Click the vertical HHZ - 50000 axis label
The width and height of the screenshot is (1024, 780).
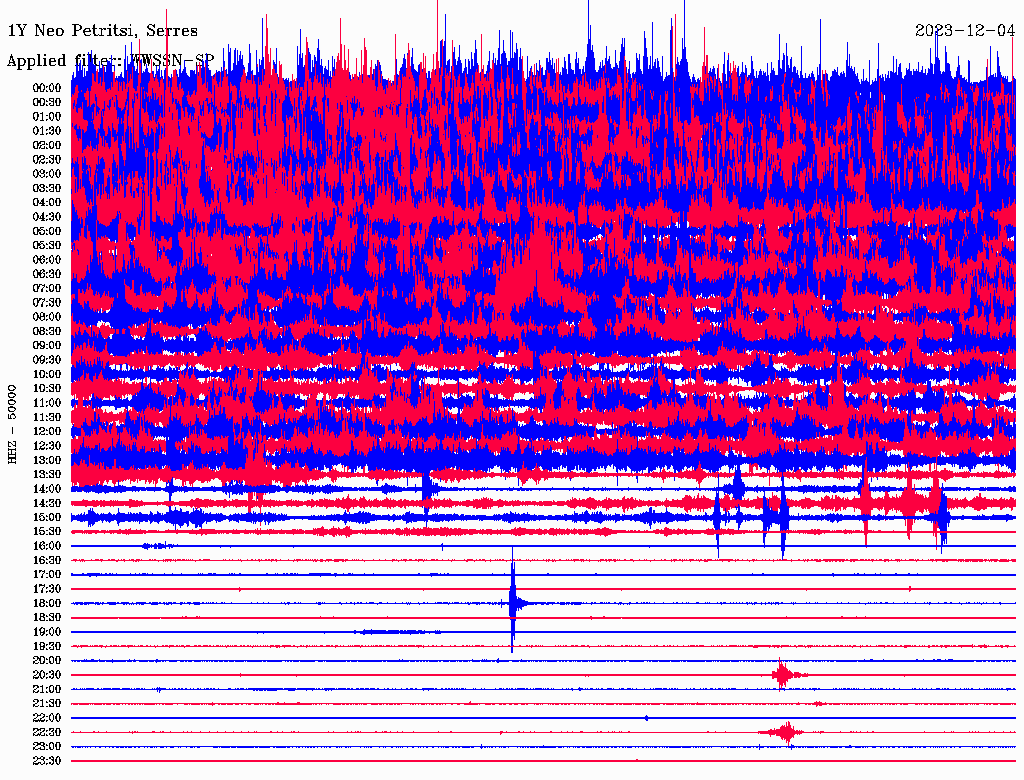(12, 424)
